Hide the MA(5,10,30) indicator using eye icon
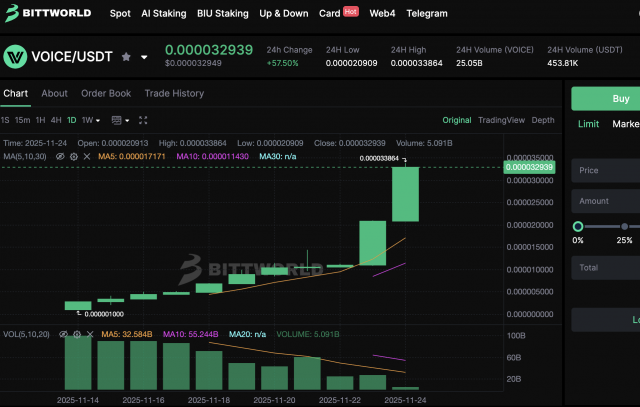This screenshot has height=407, width=640. point(60,157)
